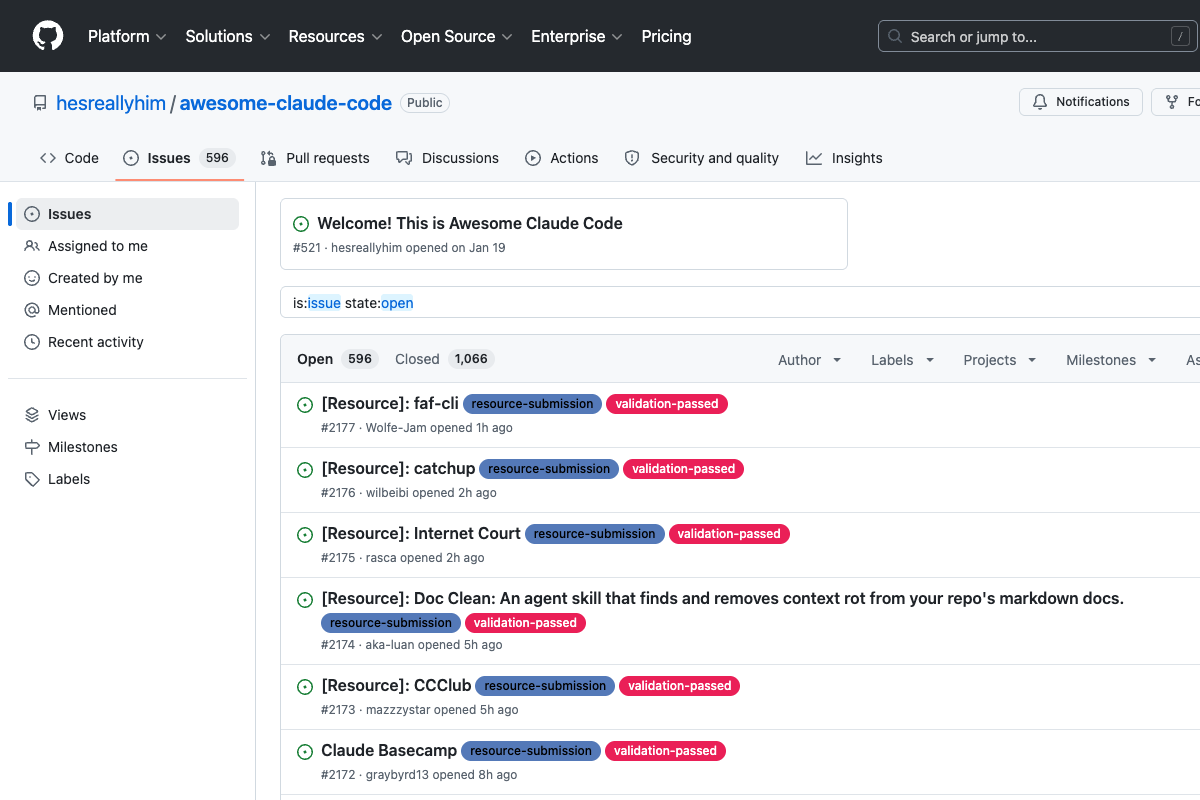Switch to the Code tab
This screenshot has height=800, width=1200.
69,158
